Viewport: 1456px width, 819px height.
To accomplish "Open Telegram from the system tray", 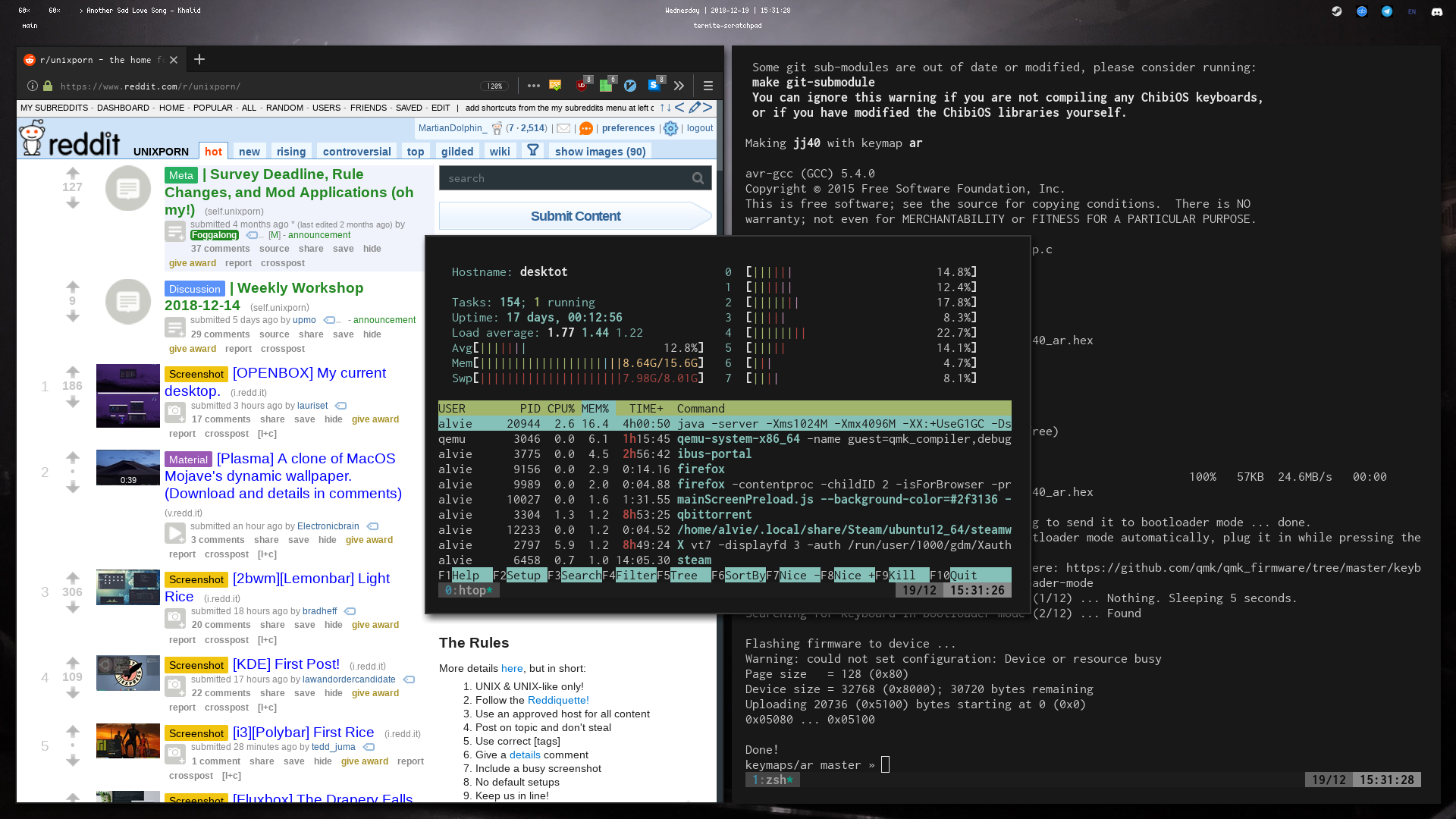I will 1387,11.
